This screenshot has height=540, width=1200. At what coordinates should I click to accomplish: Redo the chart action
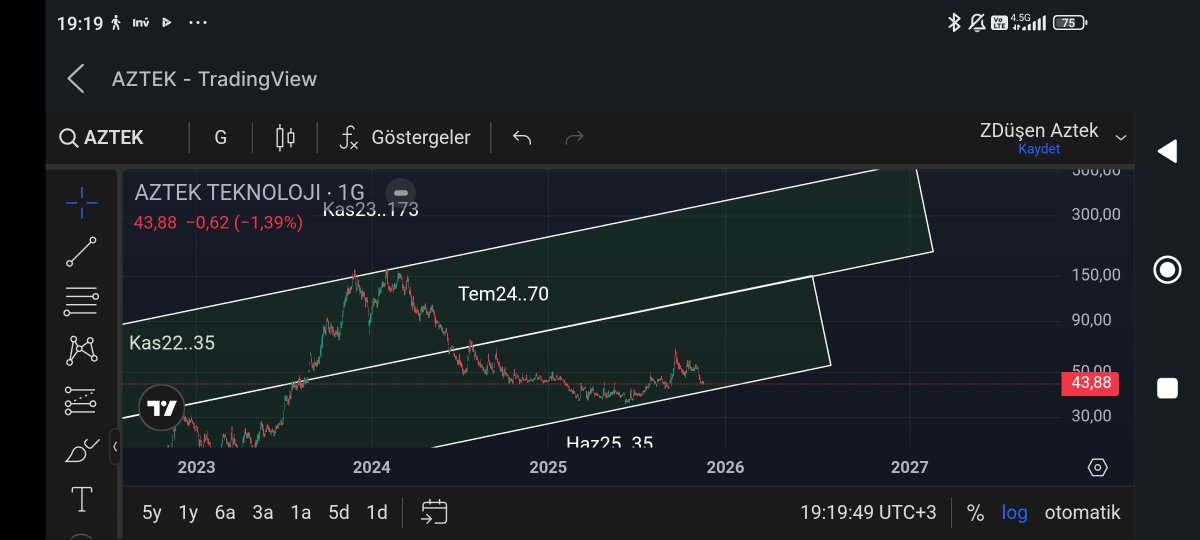click(574, 138)
